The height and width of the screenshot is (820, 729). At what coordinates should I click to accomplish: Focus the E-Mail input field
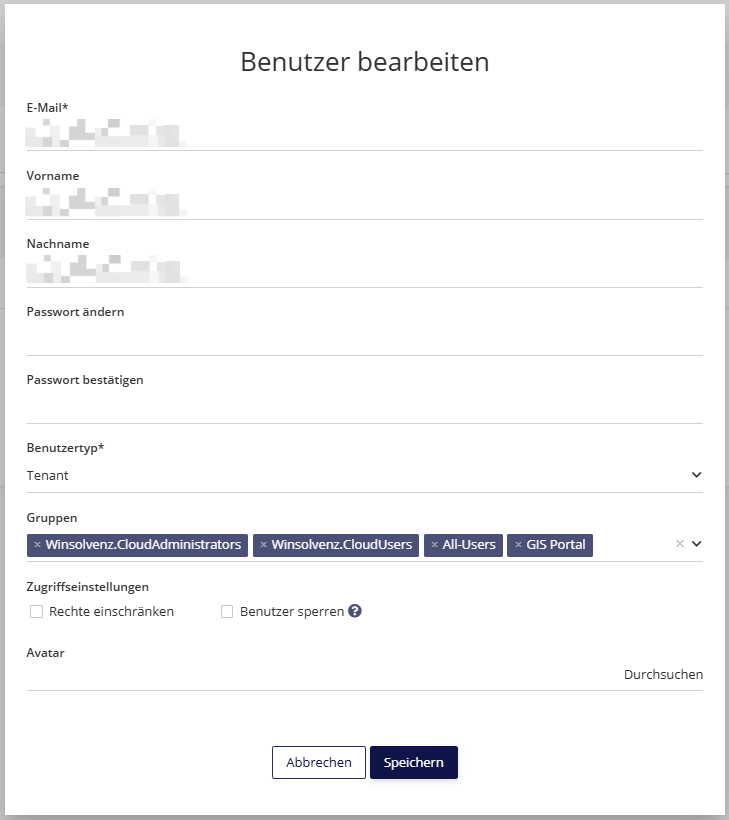click(364, 134)
